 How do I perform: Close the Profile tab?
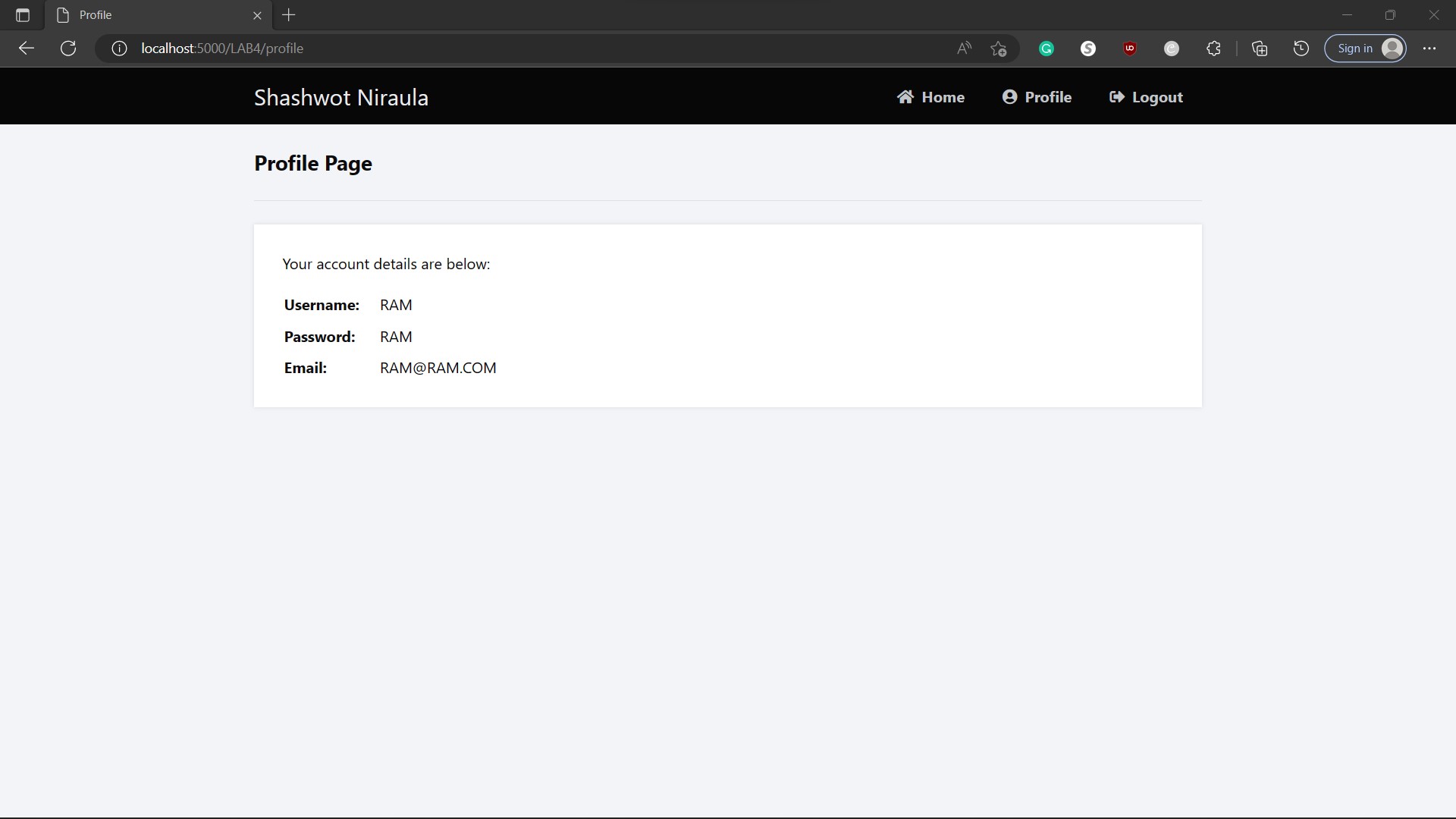tap(257, 15)
